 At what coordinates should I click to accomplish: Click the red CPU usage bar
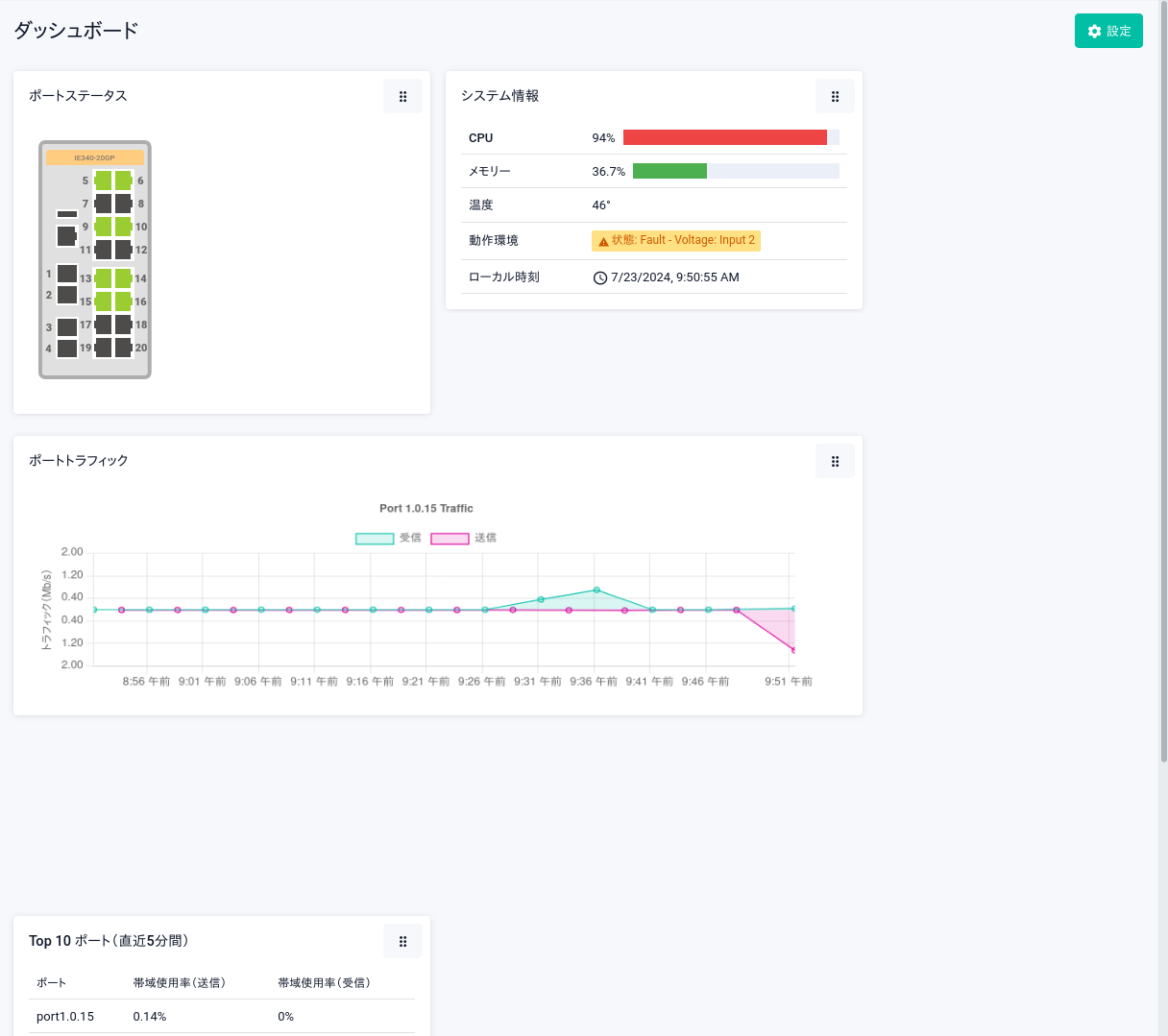[724, 137]
